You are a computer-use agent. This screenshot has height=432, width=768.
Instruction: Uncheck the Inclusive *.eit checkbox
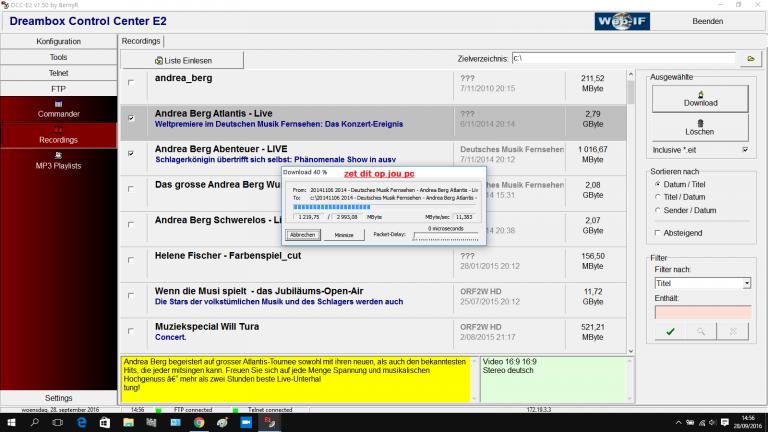tap(744, 150)
